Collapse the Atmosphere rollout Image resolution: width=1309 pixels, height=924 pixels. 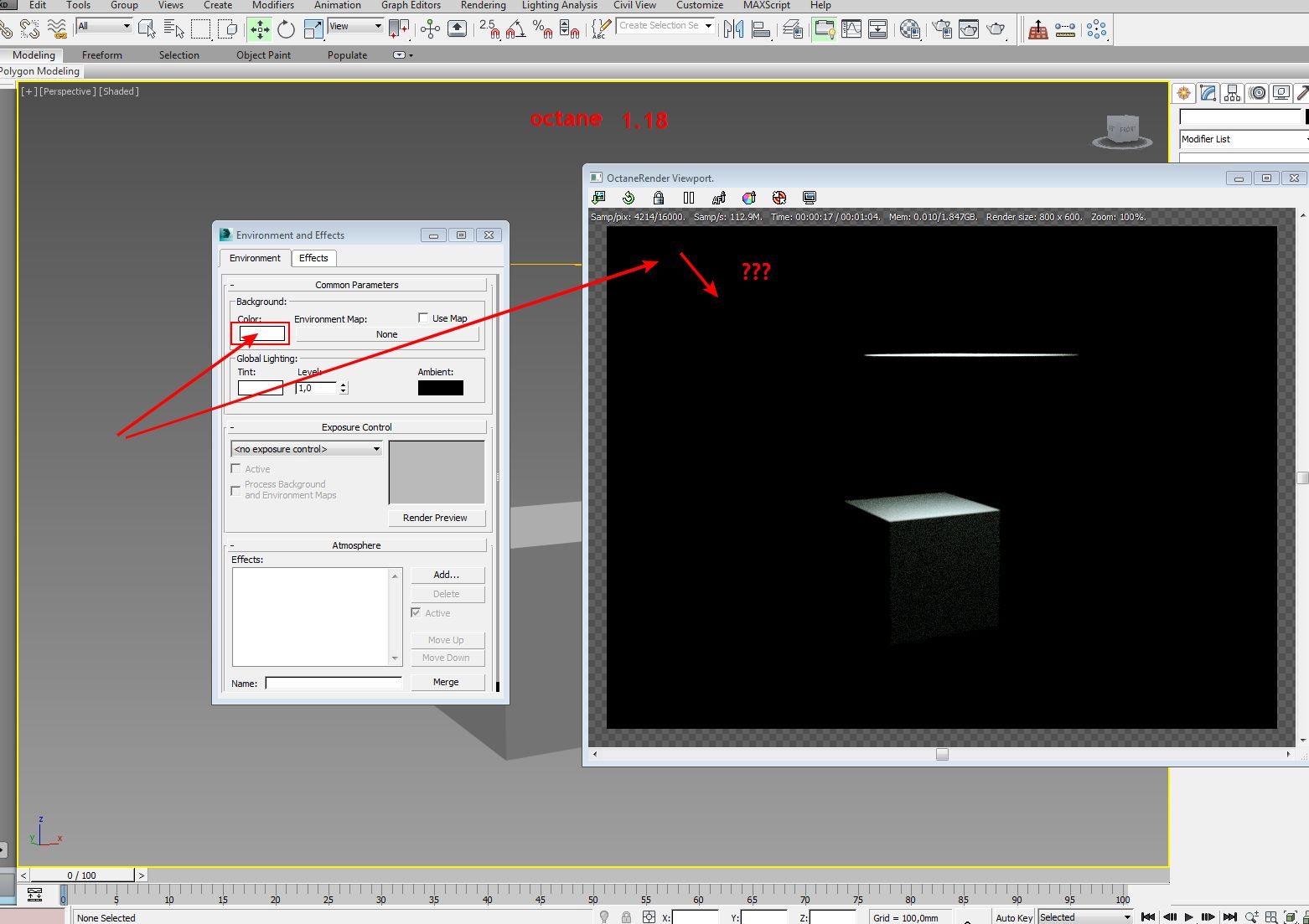coord(357,545)
